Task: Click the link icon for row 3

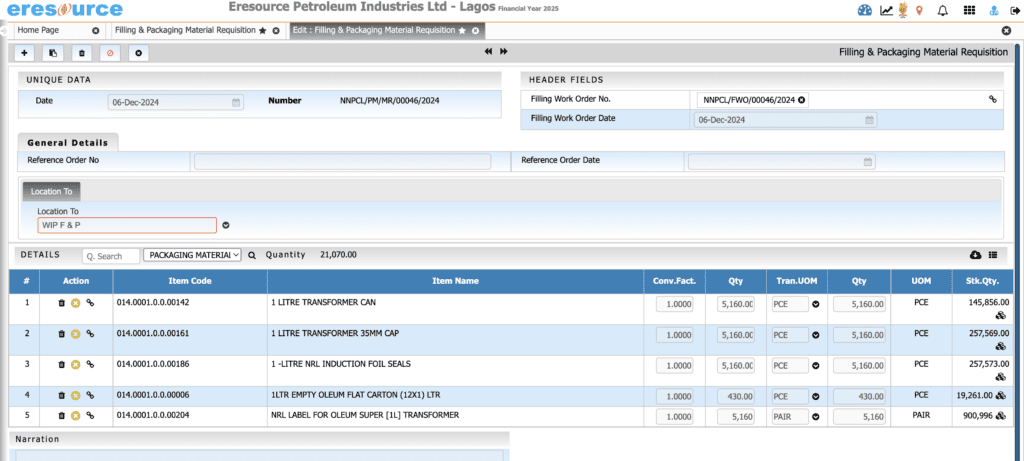Action: tap(89, 364)
